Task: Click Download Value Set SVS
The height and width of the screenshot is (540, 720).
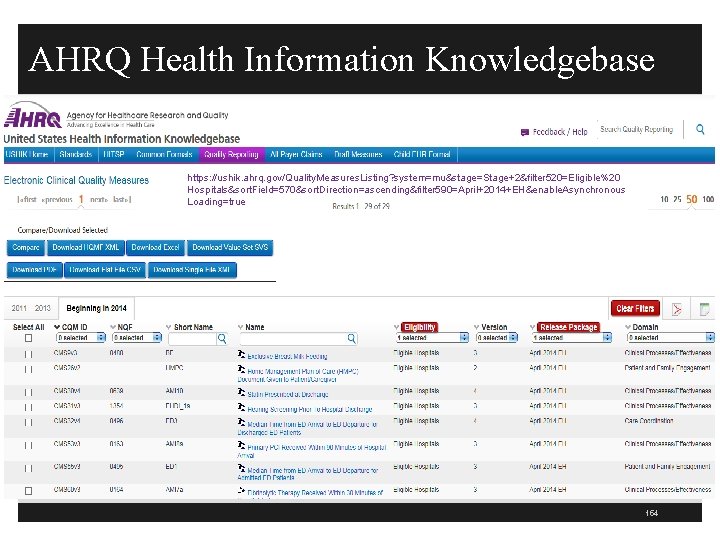Action: pos(230,248)
